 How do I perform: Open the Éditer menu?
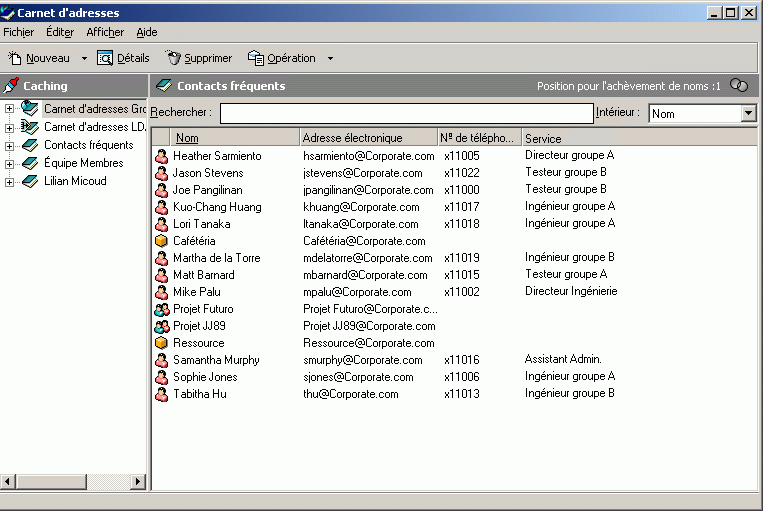click(x=60, y=32)
